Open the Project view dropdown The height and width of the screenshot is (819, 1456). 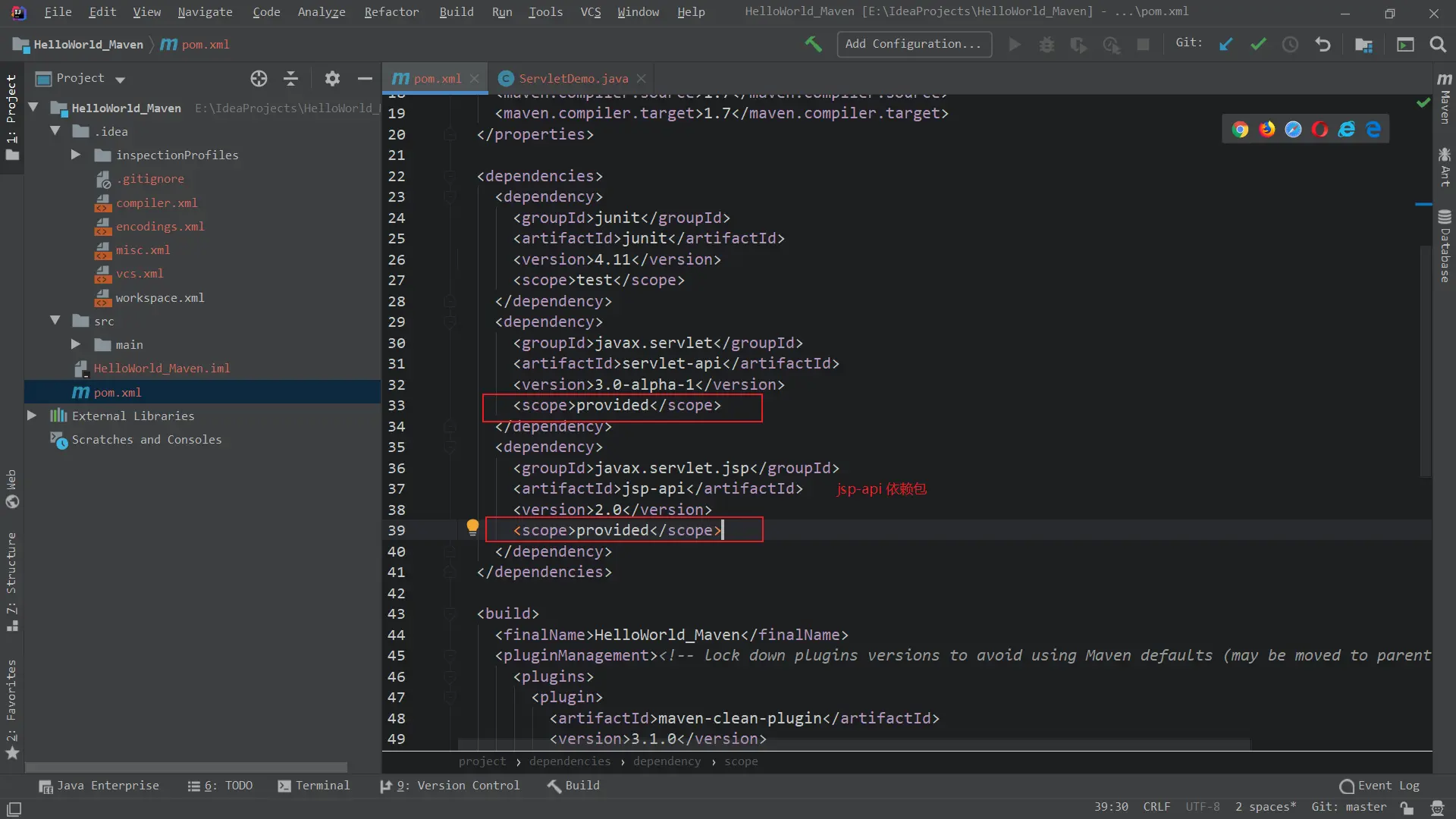pyautogui.click(x=120, y=79)
